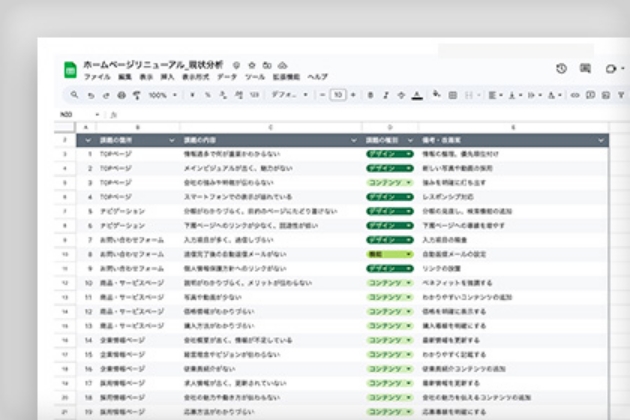Image resolution: width=630 pixels, height=420 pixels.
Task: Select column C header
Action: (x=270, y=127)
